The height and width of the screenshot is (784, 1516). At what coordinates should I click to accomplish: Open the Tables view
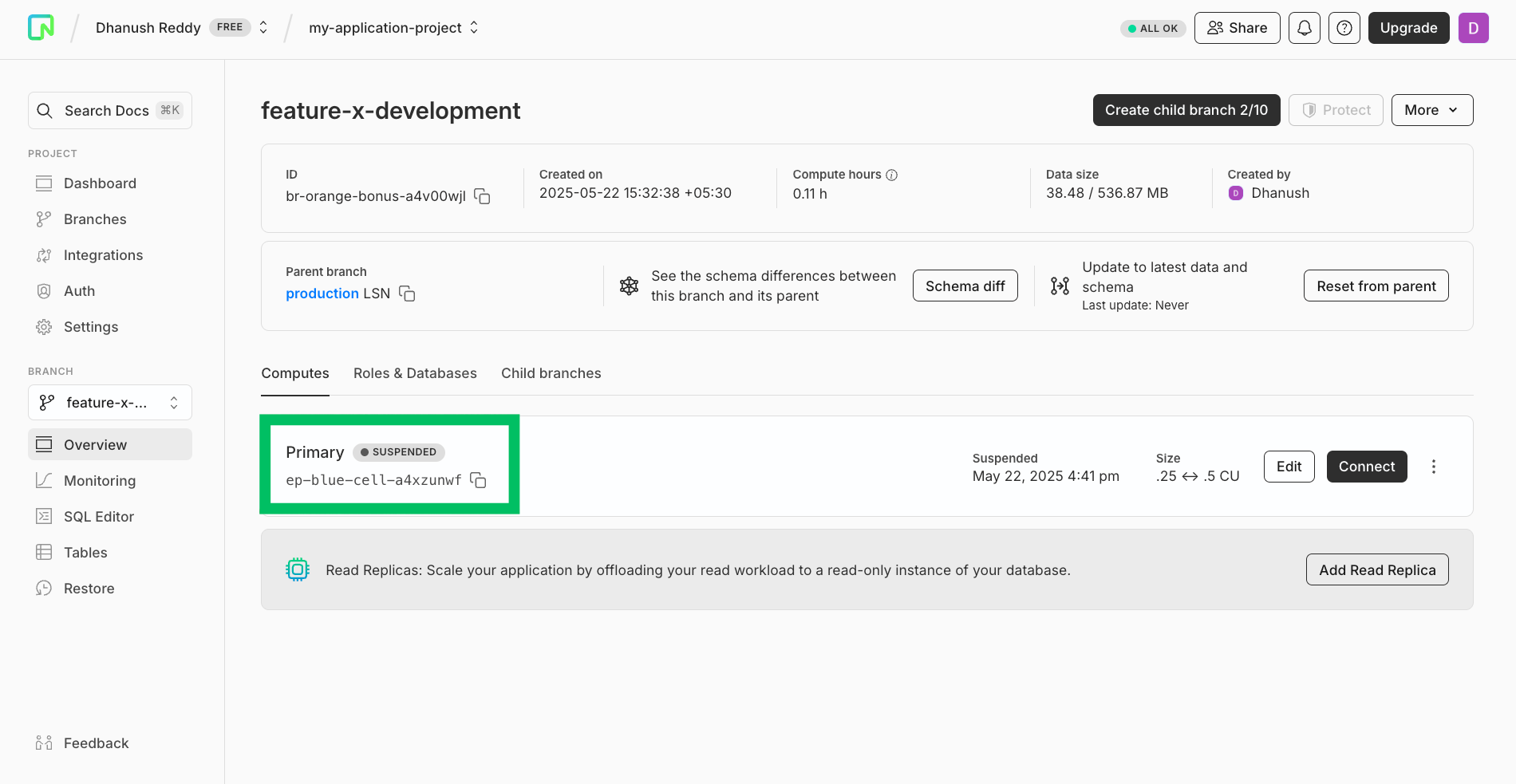tap(85, 552)
